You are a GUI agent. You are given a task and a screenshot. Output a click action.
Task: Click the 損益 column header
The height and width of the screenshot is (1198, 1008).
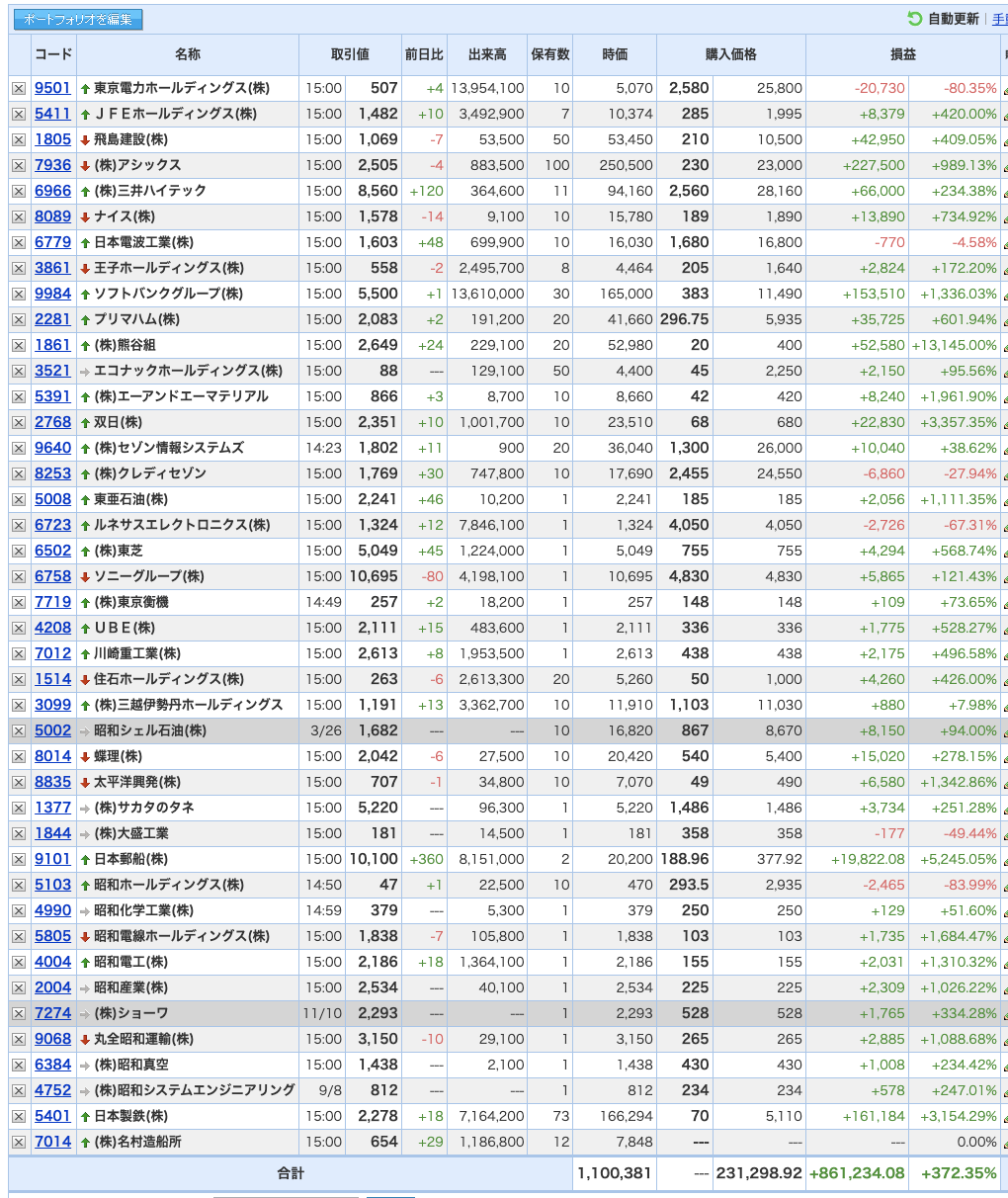903,54
